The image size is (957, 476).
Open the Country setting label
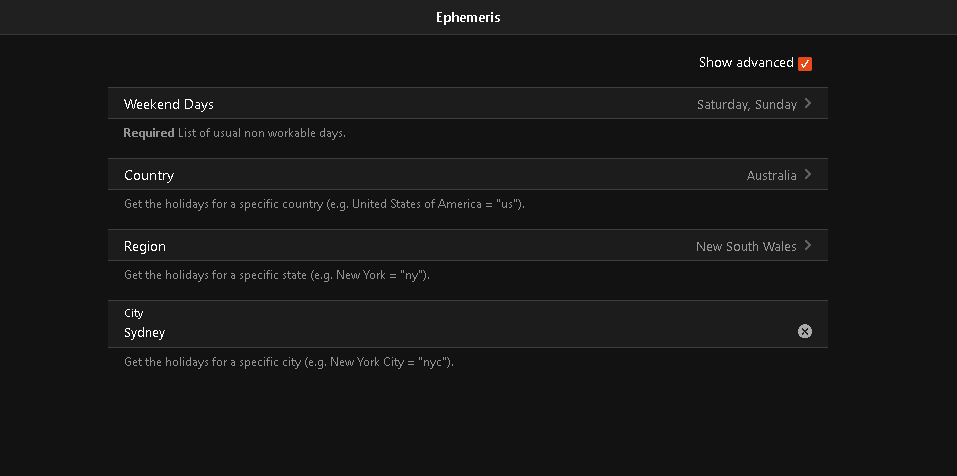[x=149, y=175]
